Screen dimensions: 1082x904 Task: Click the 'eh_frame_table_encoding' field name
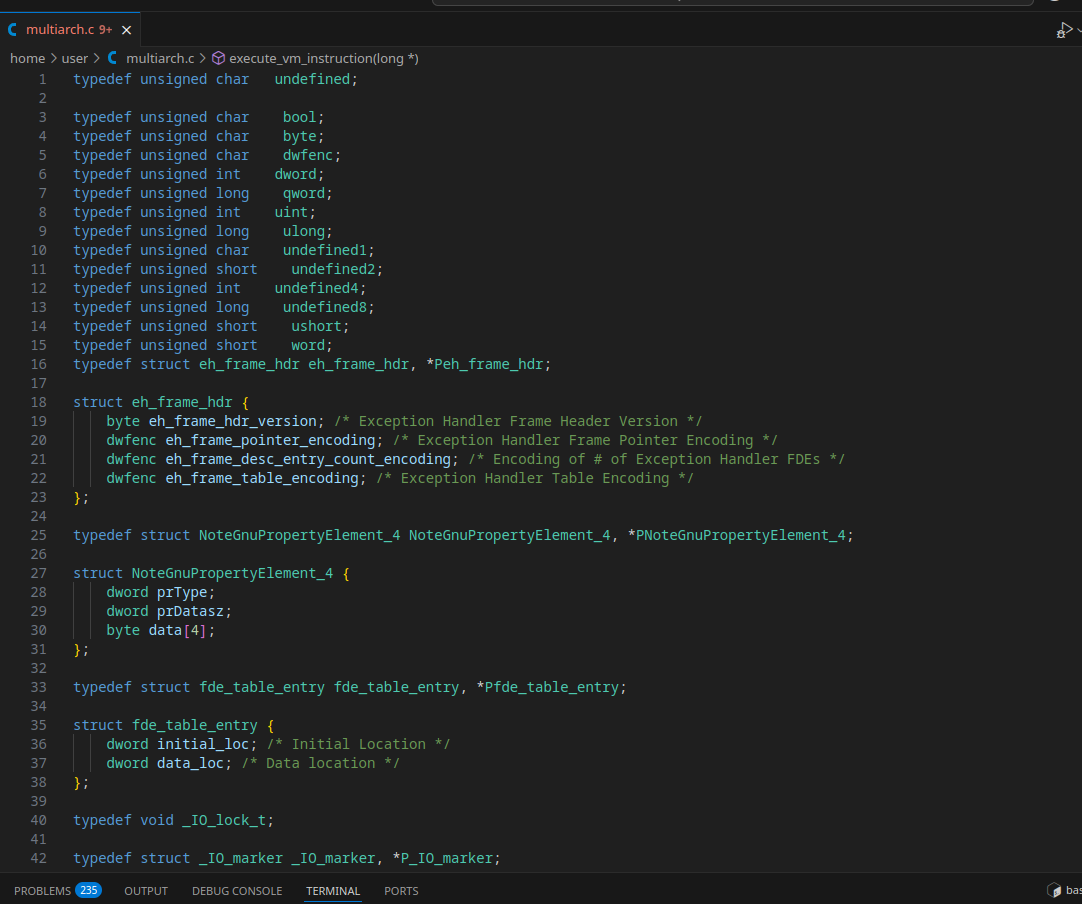262,478
